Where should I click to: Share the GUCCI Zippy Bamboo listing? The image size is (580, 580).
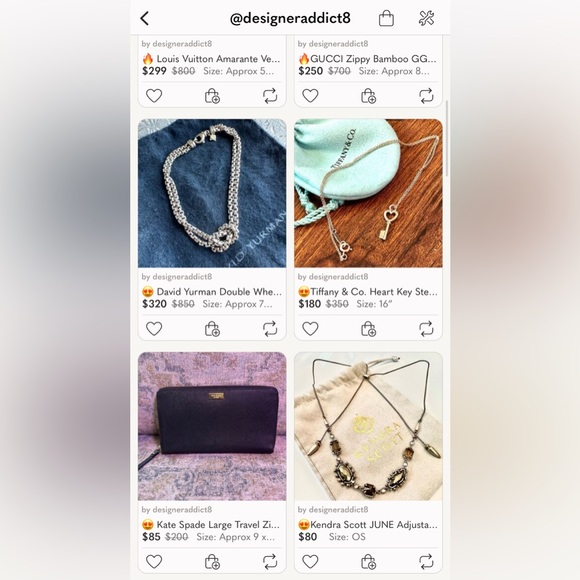coord(426,96)
